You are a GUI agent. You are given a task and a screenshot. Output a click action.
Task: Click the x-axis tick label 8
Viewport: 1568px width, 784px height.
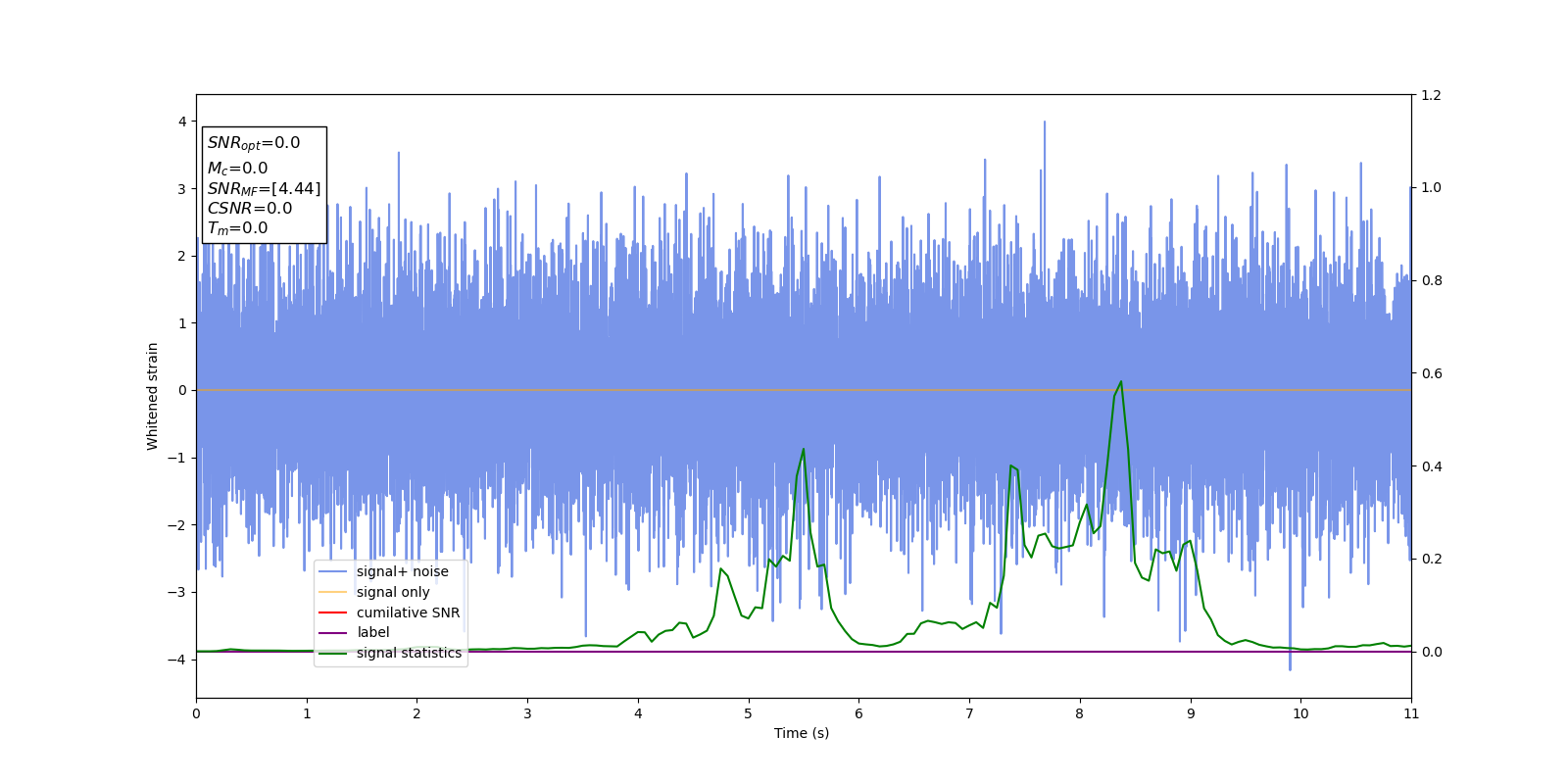[x=1080, y=713]
